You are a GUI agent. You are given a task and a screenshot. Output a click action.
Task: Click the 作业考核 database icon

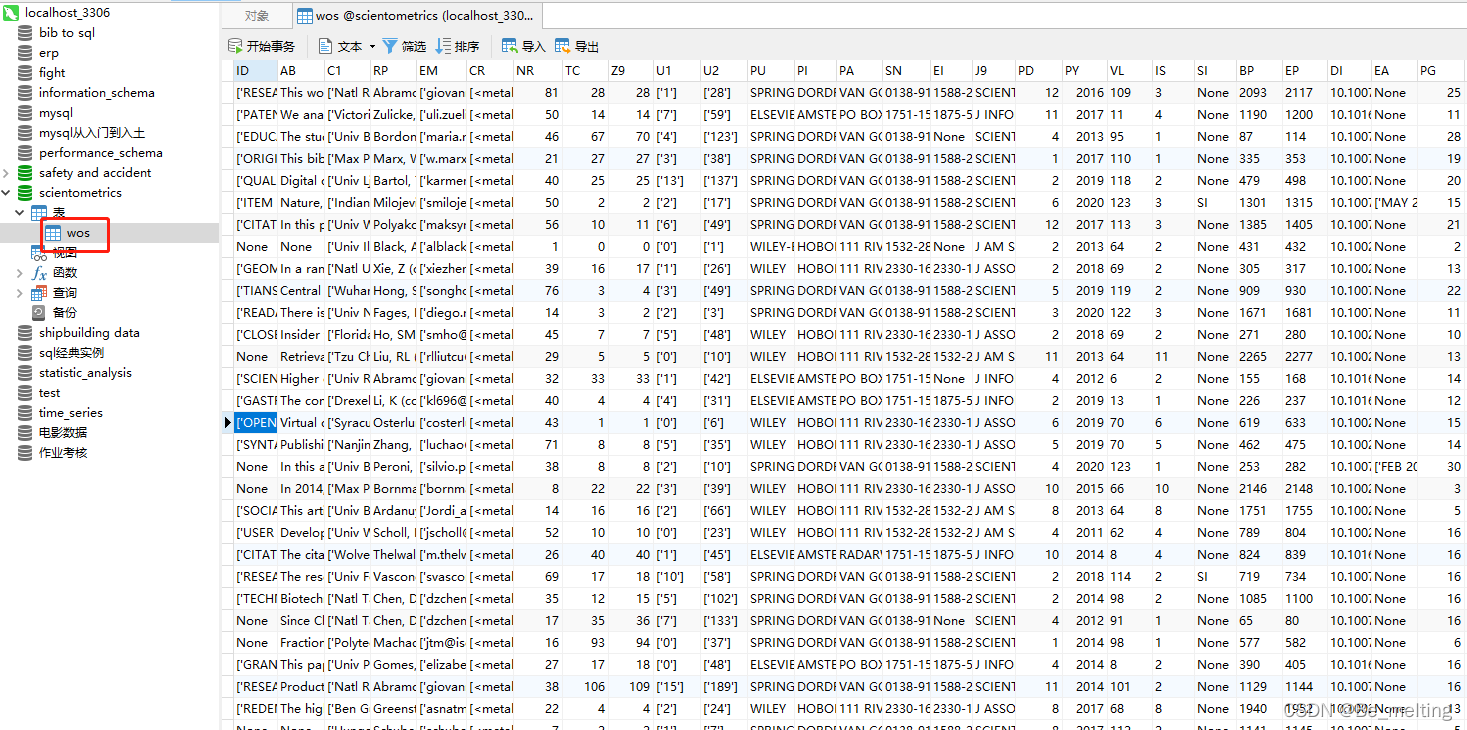(x=25, y=453)
